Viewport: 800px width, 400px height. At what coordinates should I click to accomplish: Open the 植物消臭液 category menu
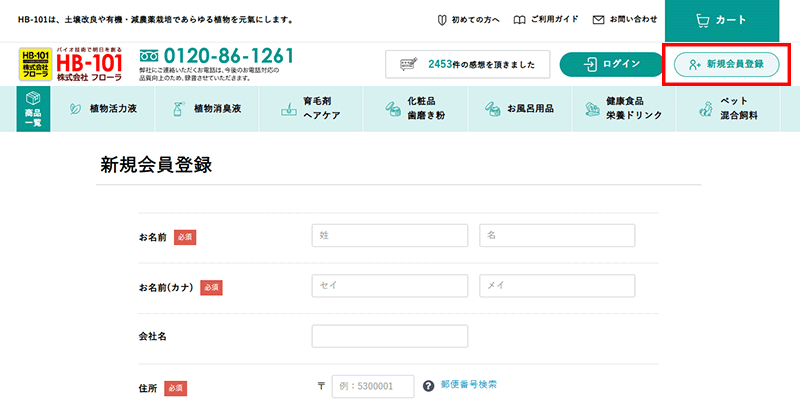pyautogui.click(x=206, y=109)
